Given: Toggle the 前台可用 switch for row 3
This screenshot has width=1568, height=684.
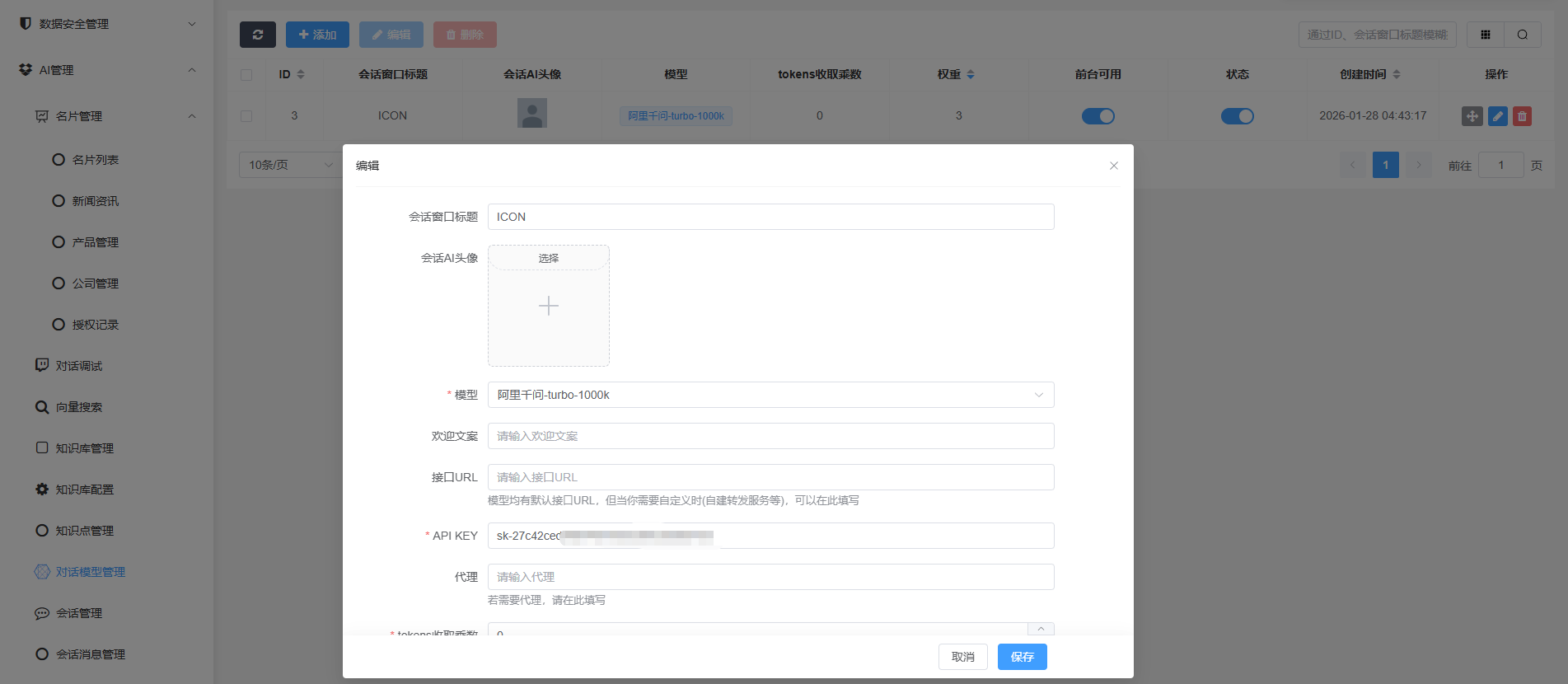Looking at the screenshot, I should pyautogui.click(x=1098, y=116).
